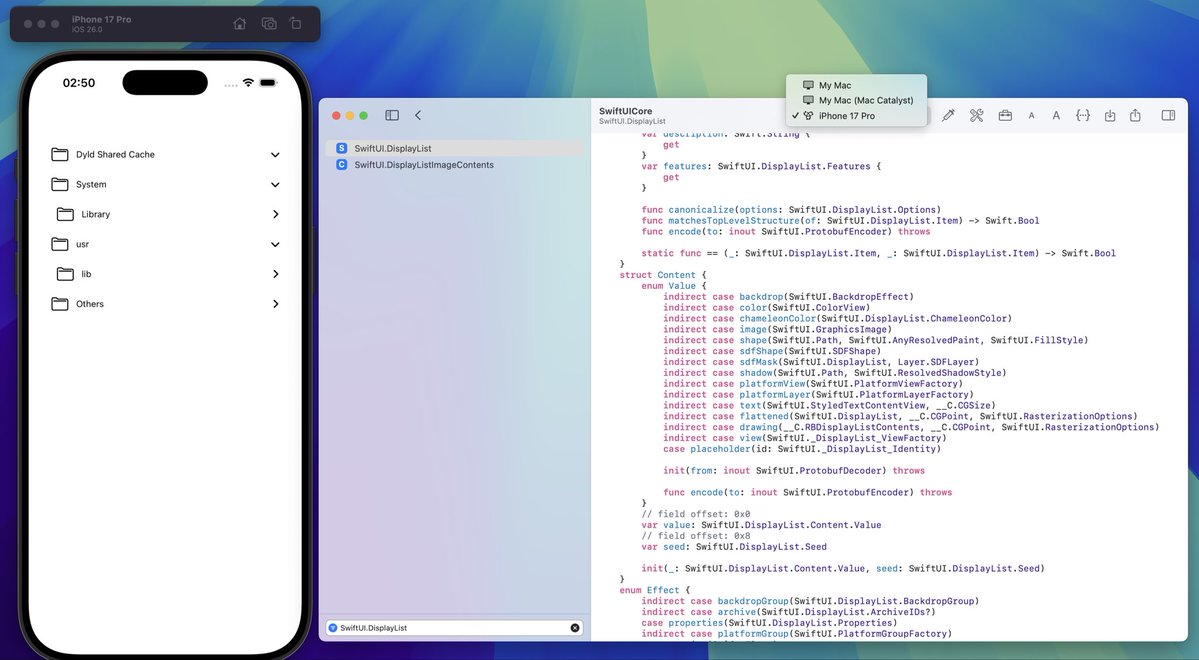Click 'struct Content {' line in code
1199x660 pixels.
(663, 275)
